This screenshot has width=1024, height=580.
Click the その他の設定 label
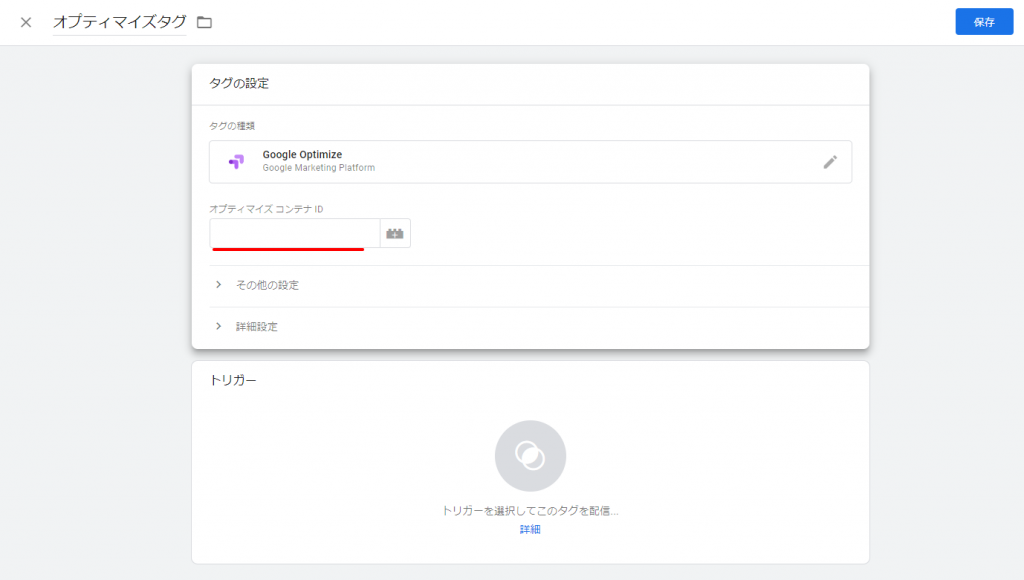(x=267, y=285)
